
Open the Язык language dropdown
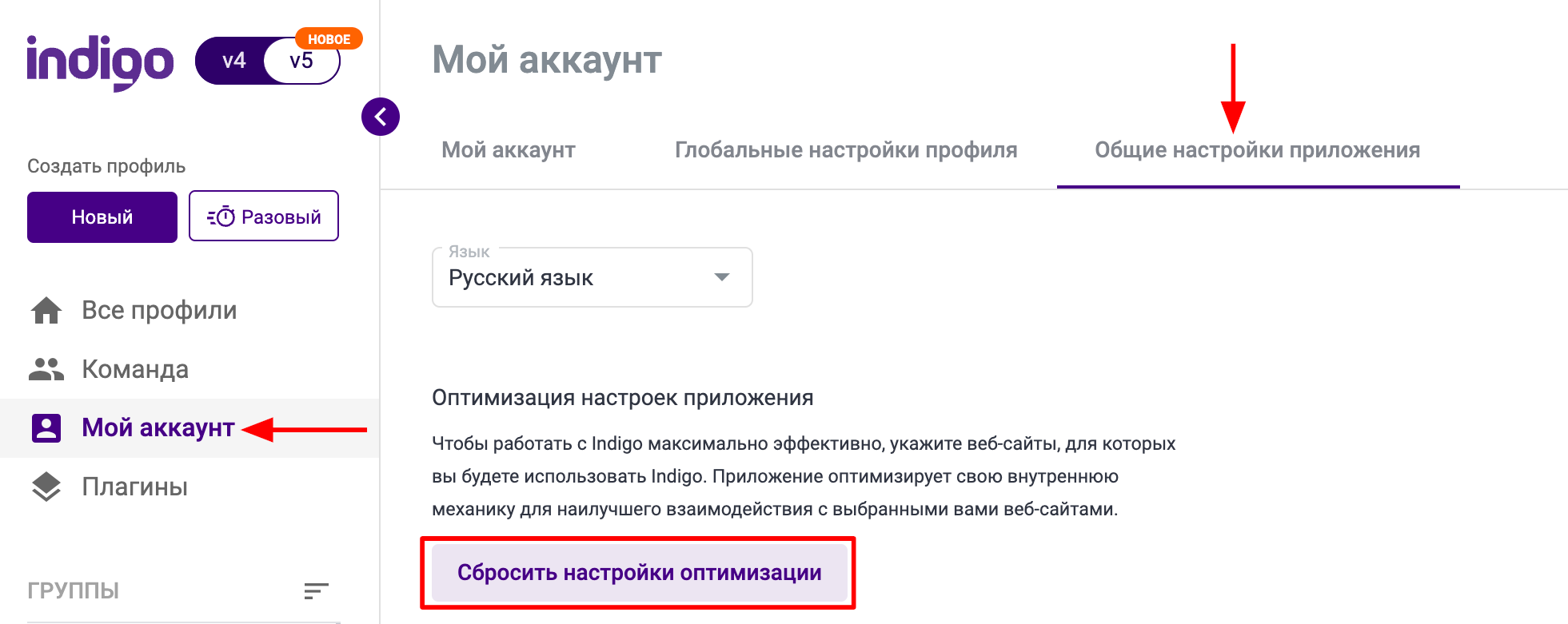[x=592, y=277]
